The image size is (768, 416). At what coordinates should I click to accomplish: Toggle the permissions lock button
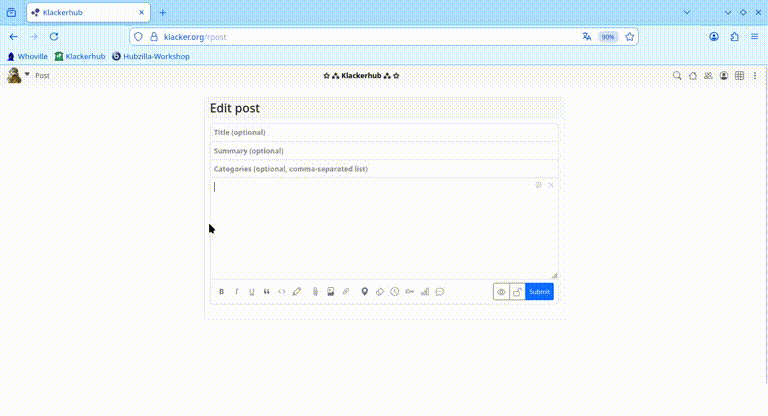pyautogui.click(x=517, y=292)
